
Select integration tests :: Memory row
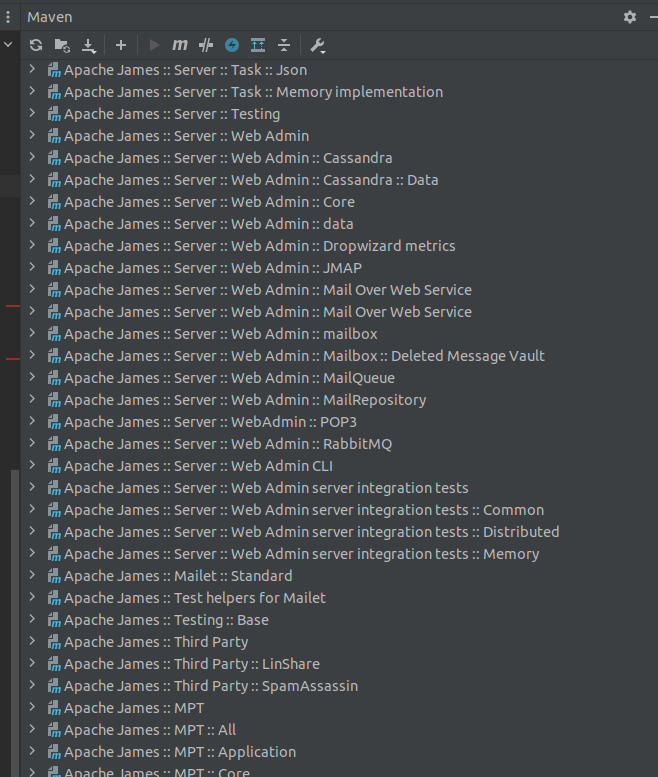coord(339,554)
